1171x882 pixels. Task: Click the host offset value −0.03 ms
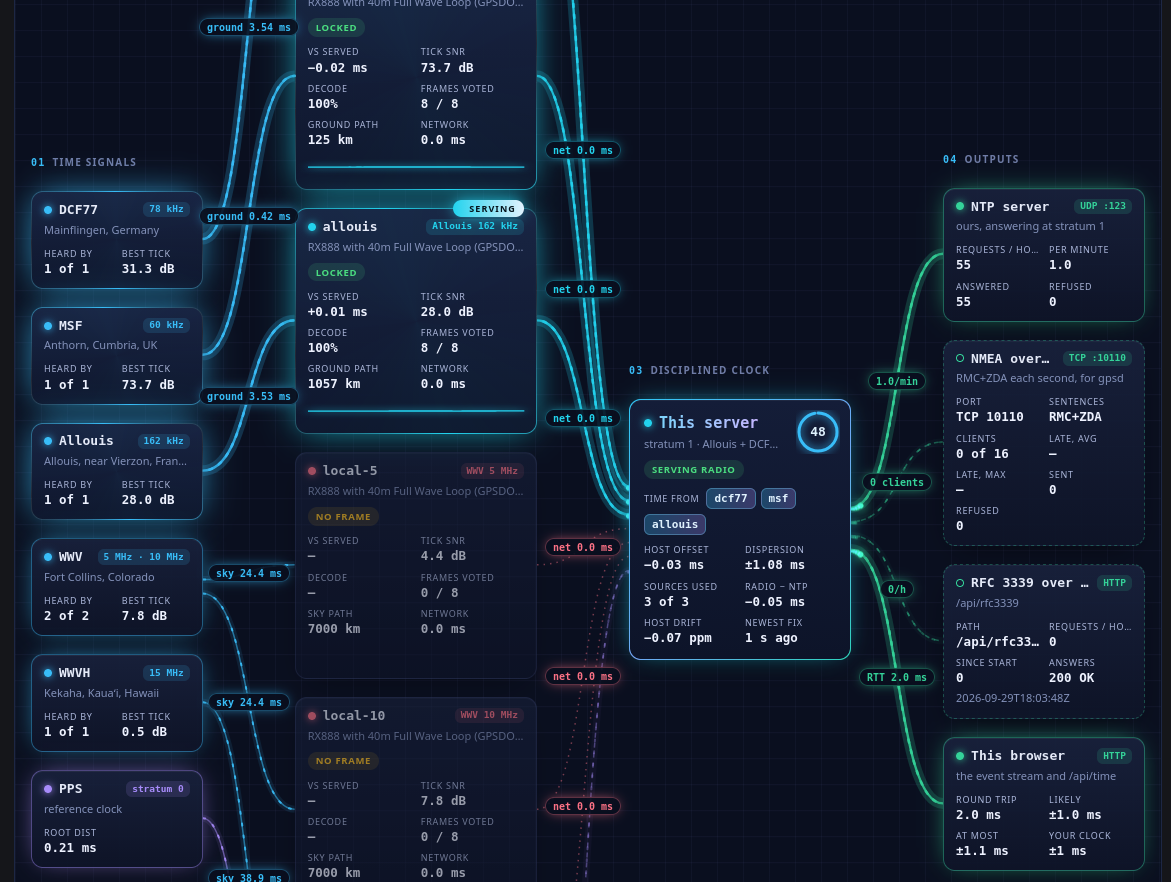[674, 565]
